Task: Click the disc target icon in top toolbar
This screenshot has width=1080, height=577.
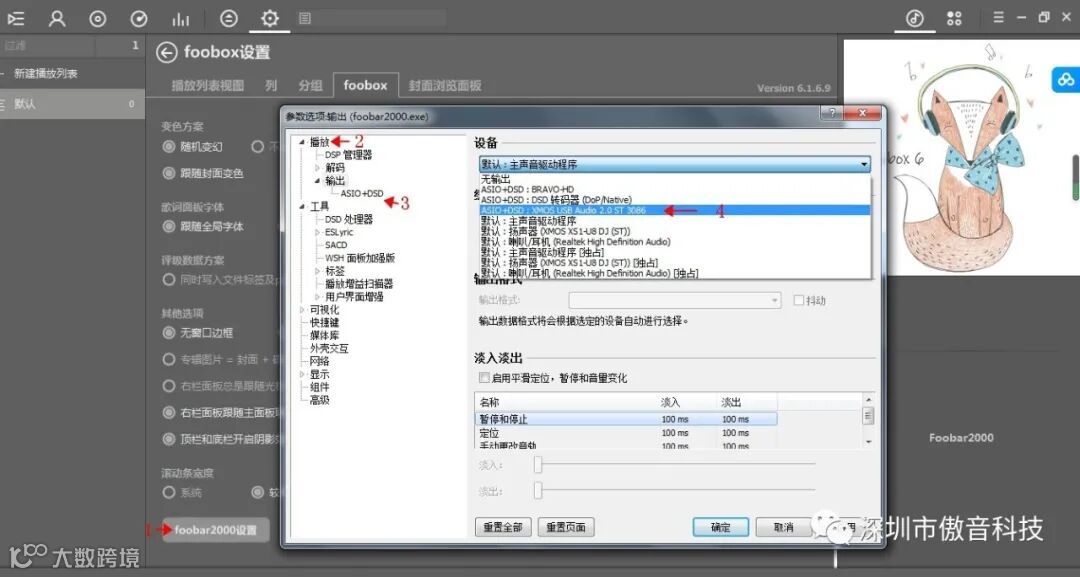Action: (98, 19)
